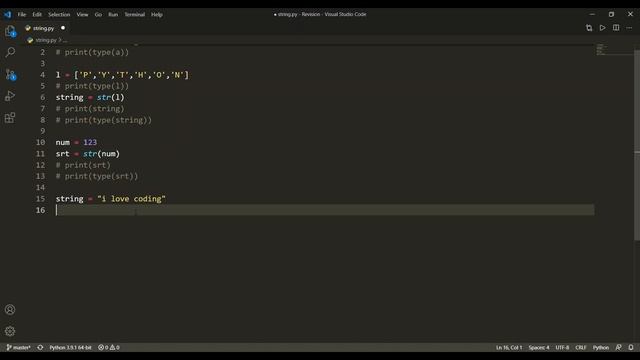
Task: Click the vertical editor scrollbar
Action: (637, 145)
